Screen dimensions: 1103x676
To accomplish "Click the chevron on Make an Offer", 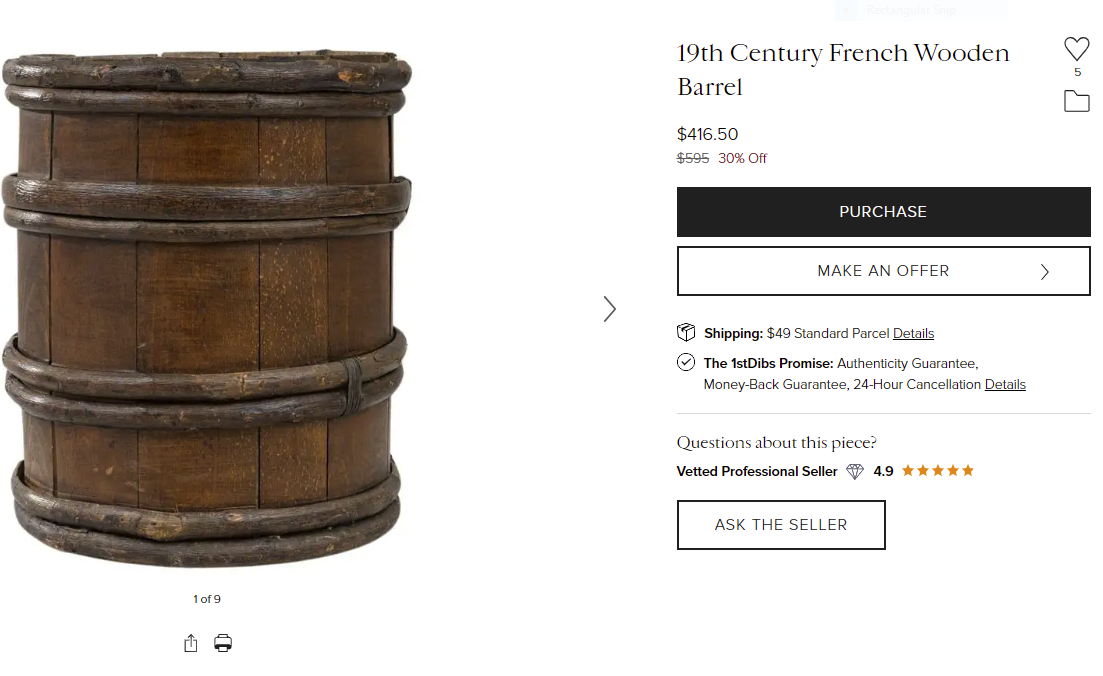I will (x=1045, y=272).
